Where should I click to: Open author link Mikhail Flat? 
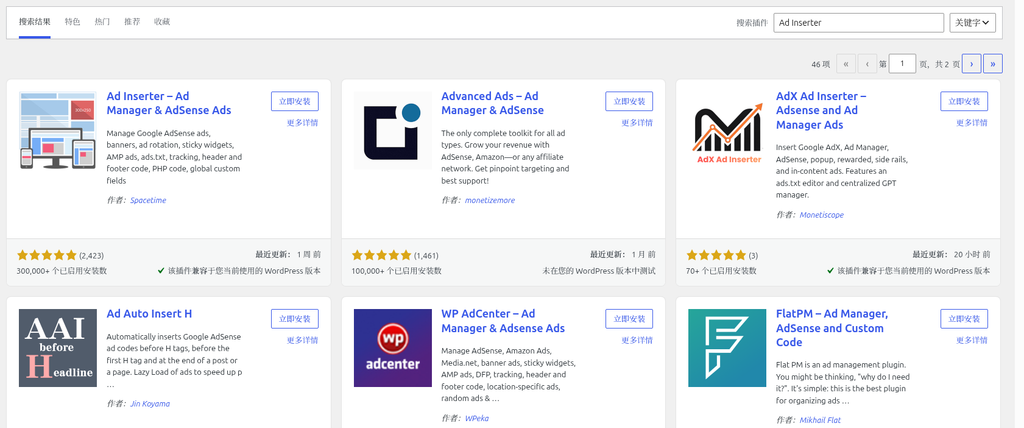click(820, 420)
